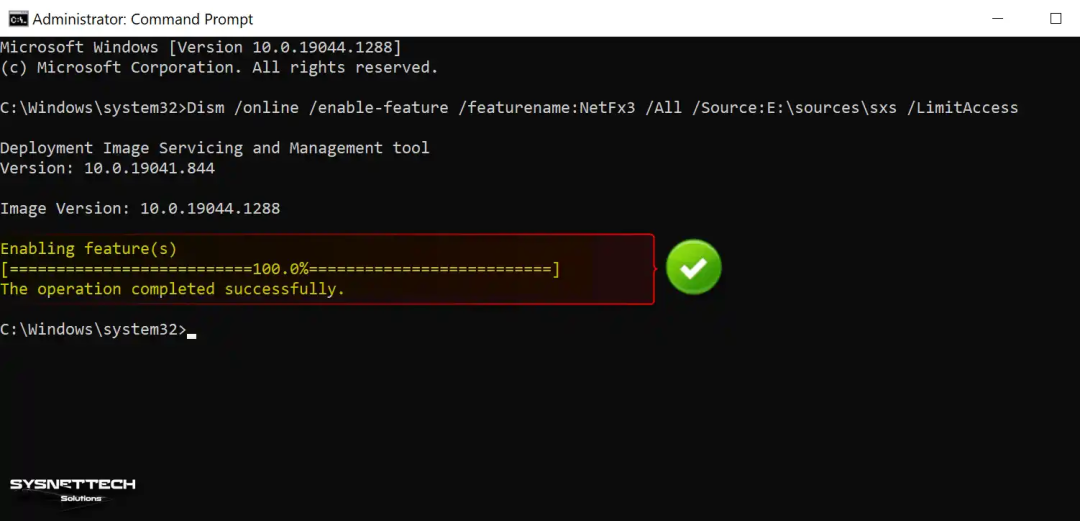Click the 'Microsoft Windows [Version 10.0.19044.1288]' line

pos(200,47)
